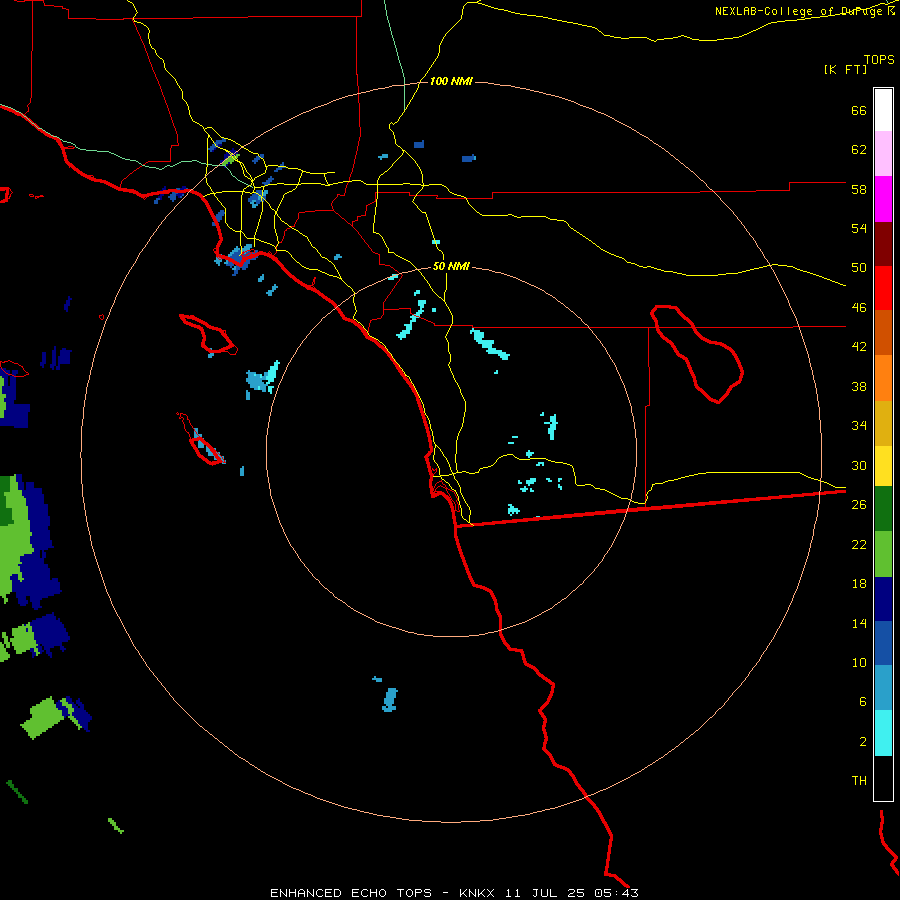The width and height of the screenshot is (900, 900).
Task: Pick the maroon swatch in the legend
Action: tap(883, 245)
